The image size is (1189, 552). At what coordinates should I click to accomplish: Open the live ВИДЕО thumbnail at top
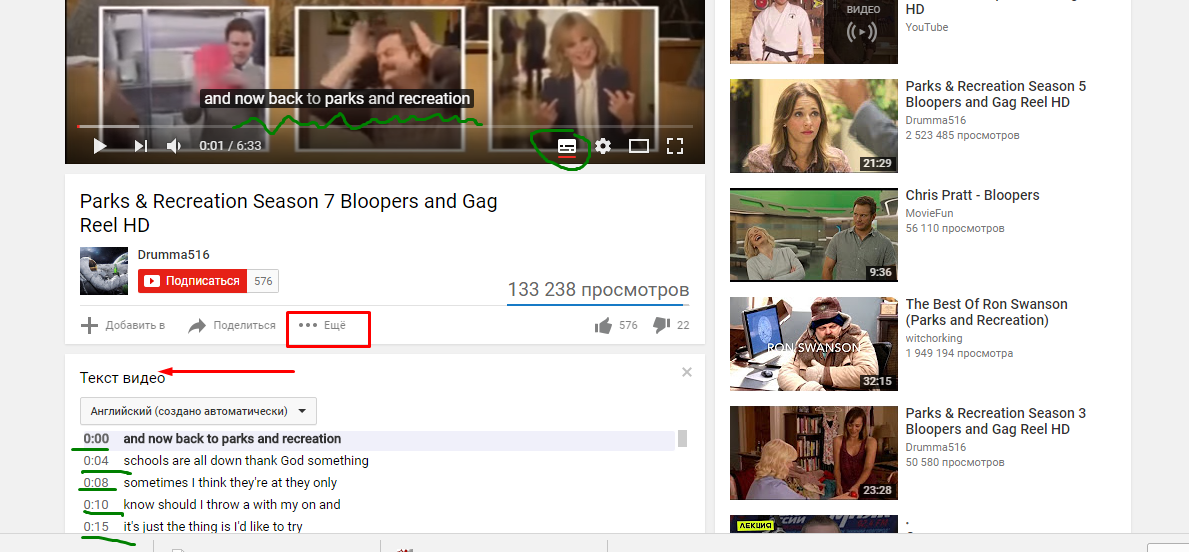click(x=814, y=32)
